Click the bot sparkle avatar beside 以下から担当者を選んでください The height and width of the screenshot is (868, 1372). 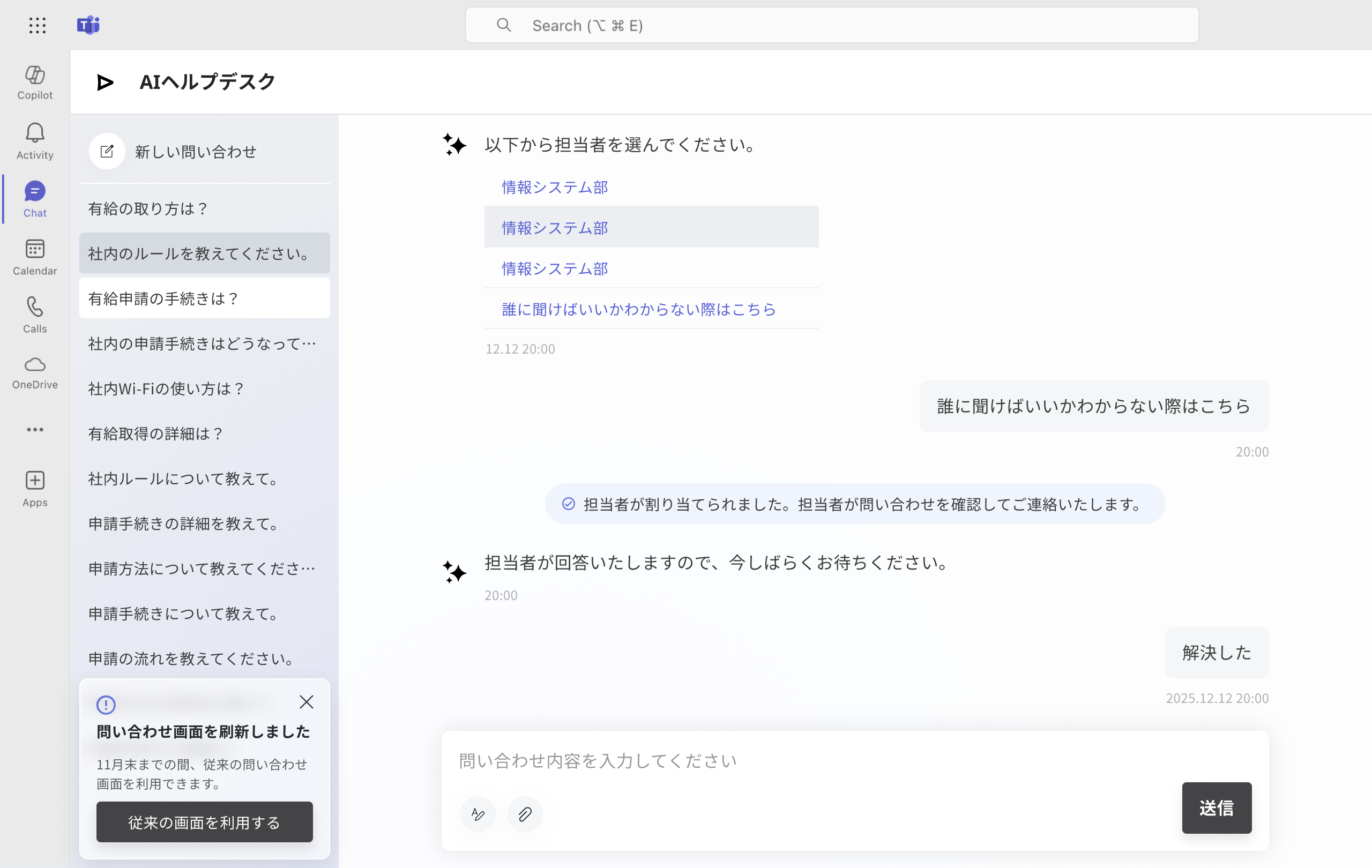(454, 144)
